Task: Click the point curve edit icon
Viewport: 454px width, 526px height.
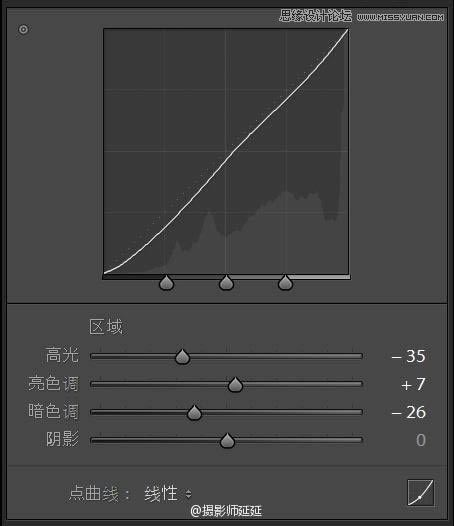Action: click(x=420, y=492)
